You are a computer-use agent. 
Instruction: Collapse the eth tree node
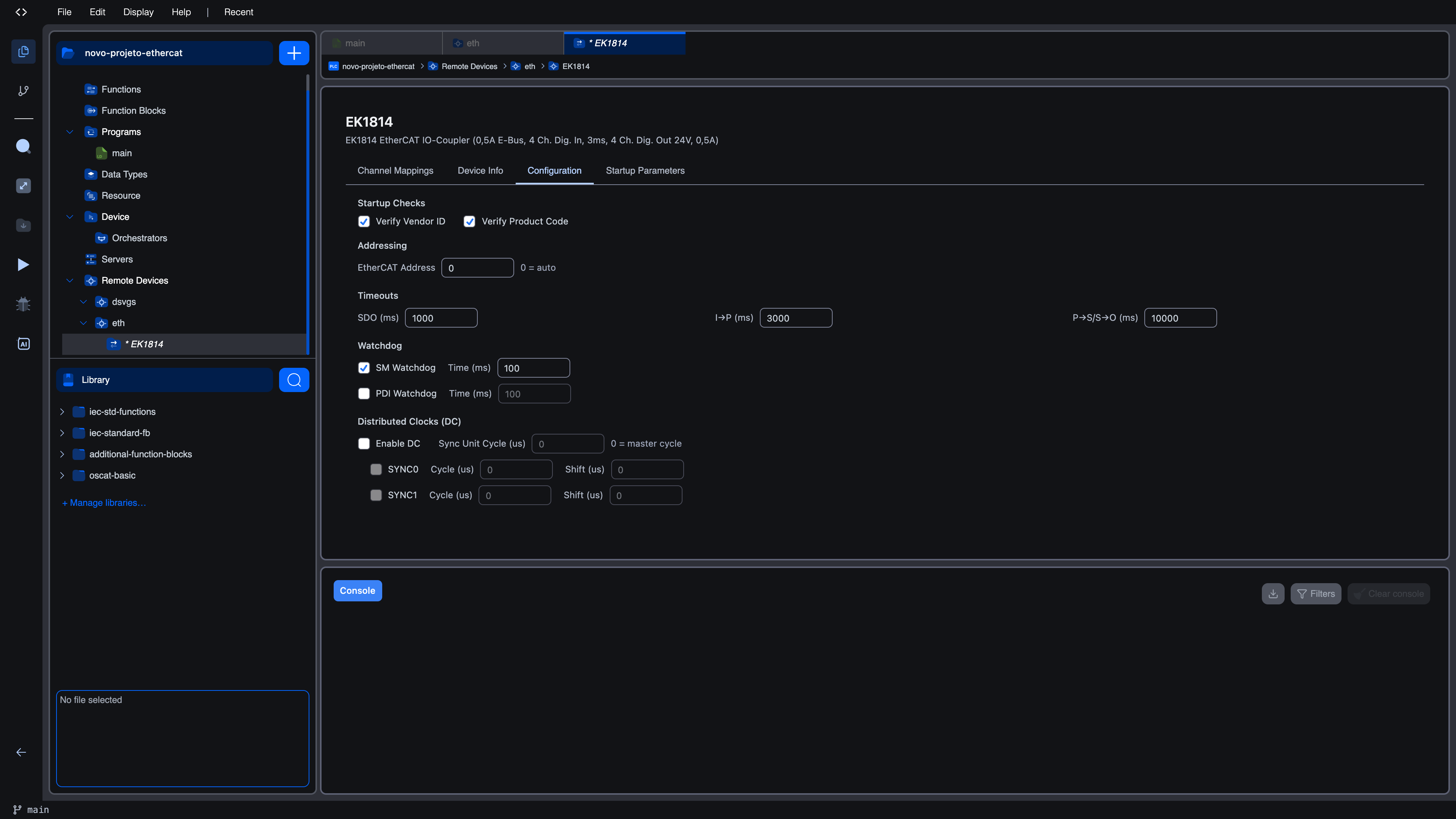coord(84,323)
